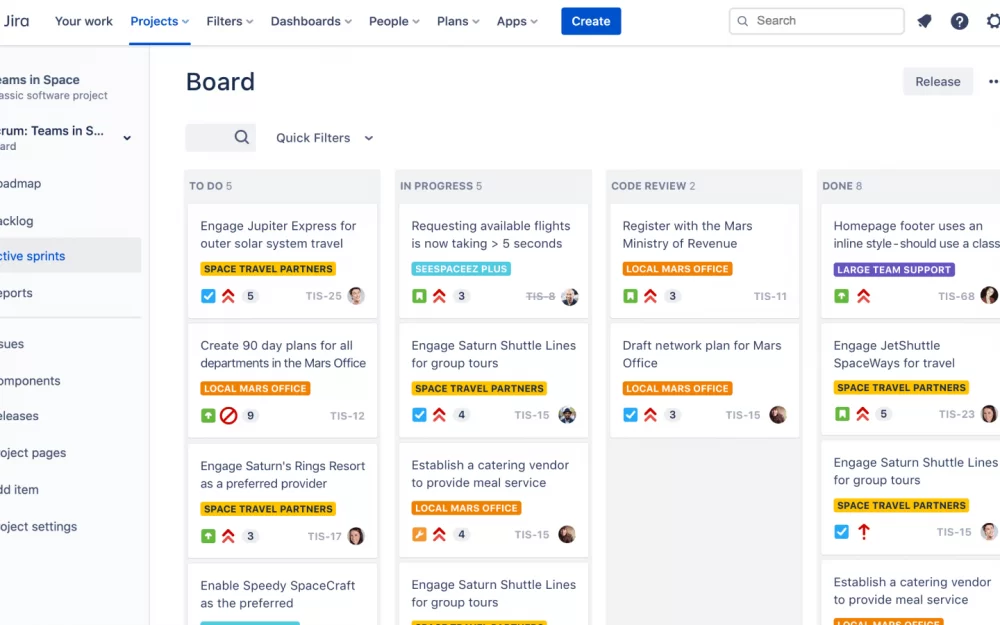Click SPACE TRAVEL PARTNERS label on Jupiter Express card

[268, 269]
